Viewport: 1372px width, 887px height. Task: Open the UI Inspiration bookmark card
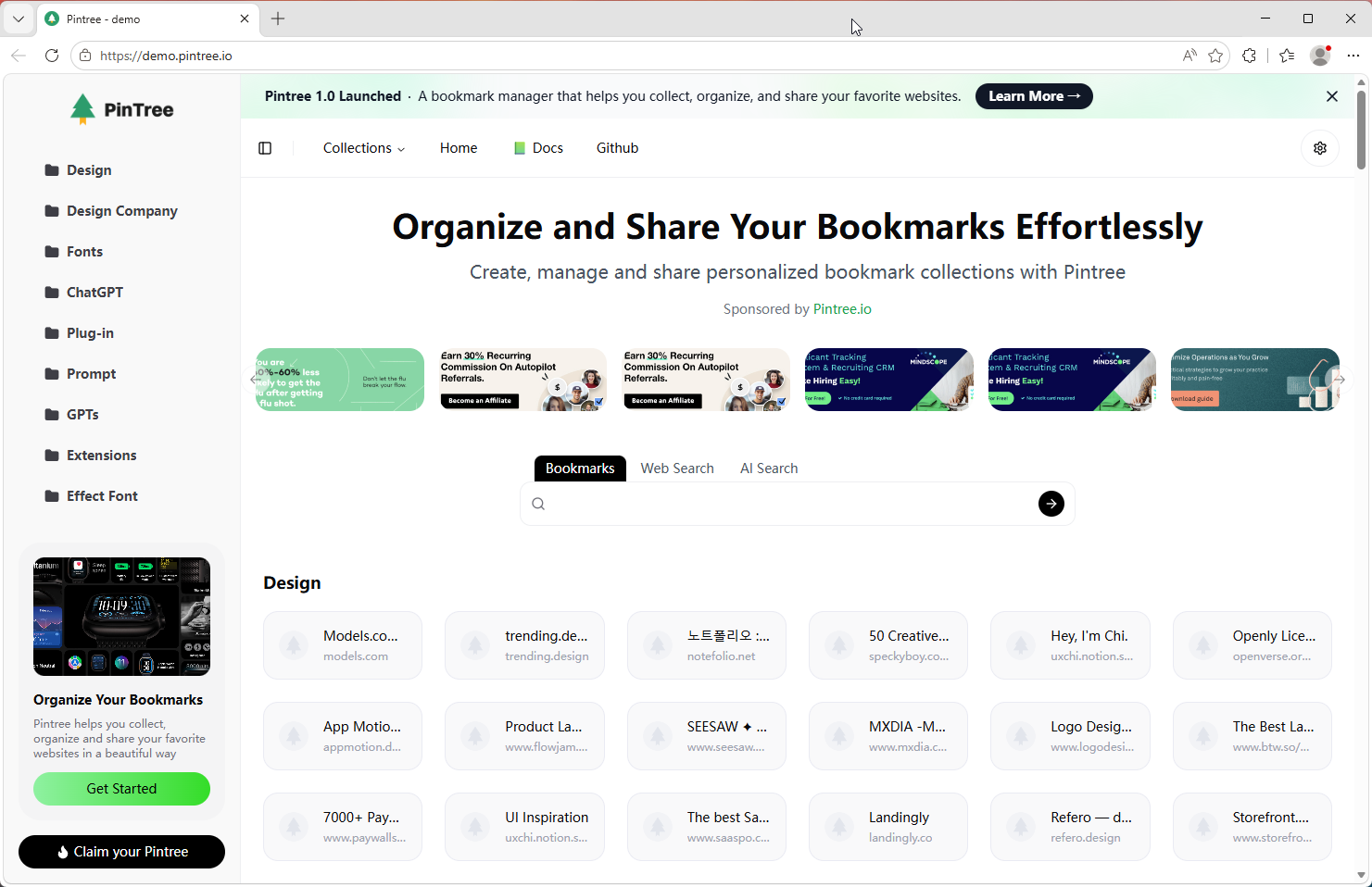[524, 827]
